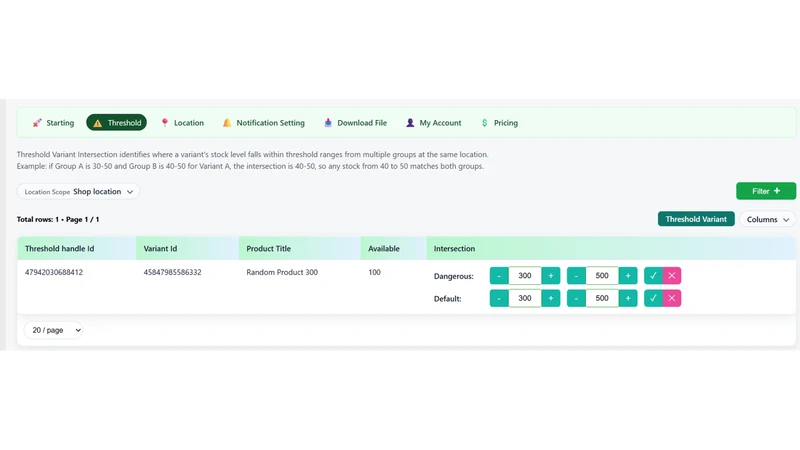
Task: Click the download icon beside Download File
Action: [x=328, y=123]
